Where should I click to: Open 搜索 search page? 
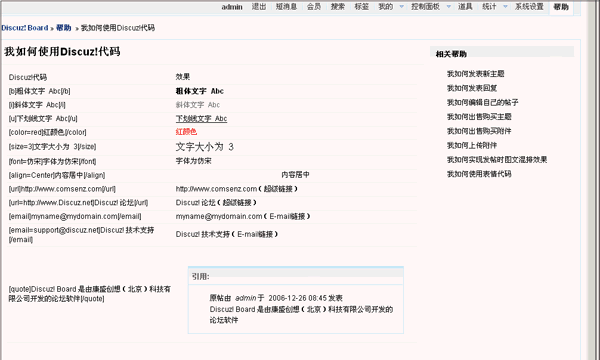338,7
